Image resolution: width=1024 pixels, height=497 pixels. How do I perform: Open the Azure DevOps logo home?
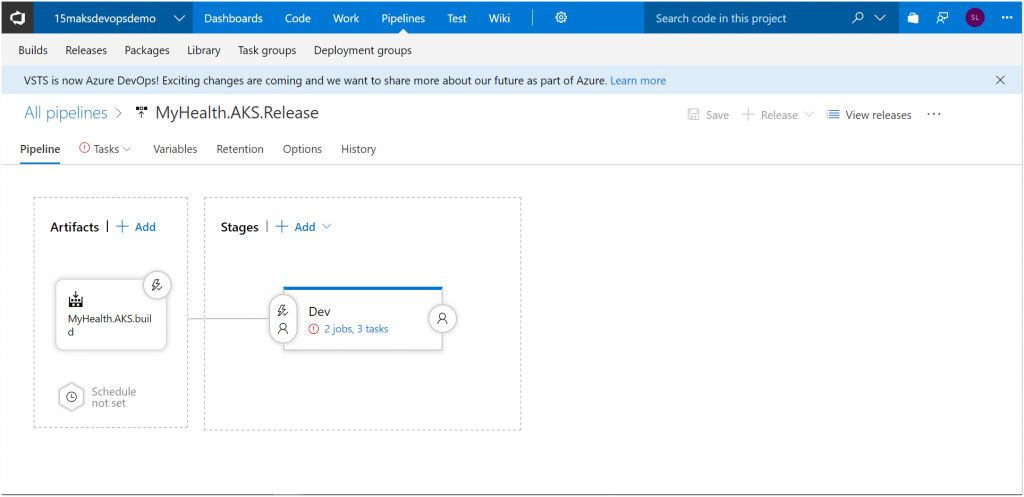pos(17,18)
